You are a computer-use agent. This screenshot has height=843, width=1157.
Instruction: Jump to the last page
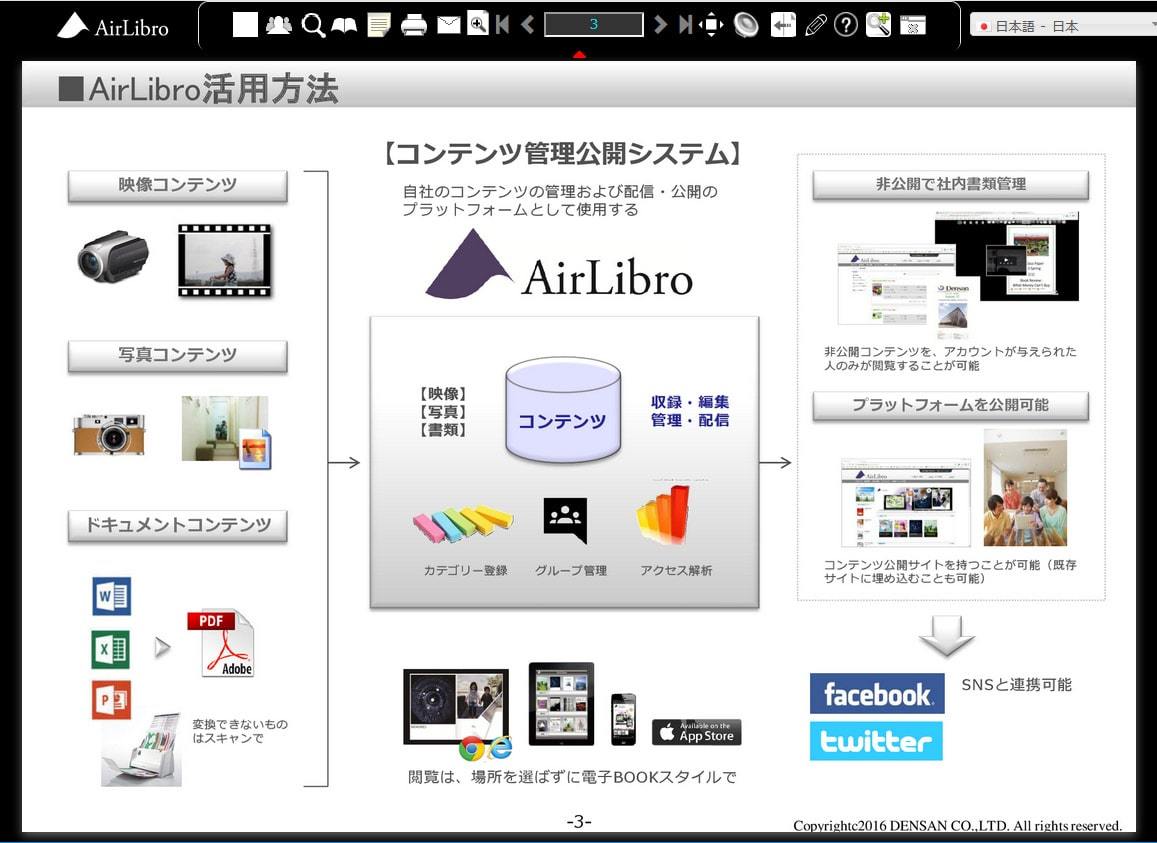(685, 25)
